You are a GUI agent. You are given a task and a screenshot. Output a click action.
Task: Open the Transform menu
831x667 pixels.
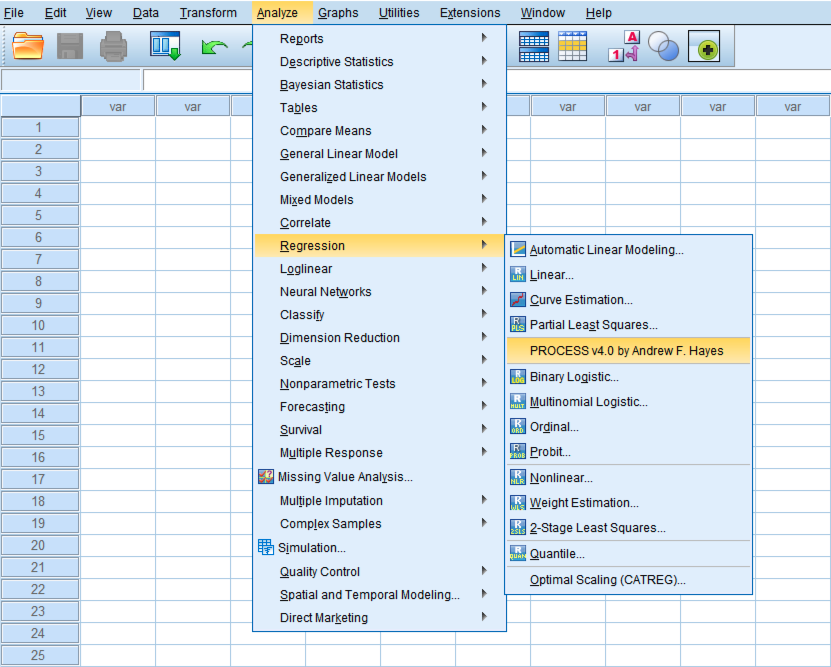tap(208, 12)
